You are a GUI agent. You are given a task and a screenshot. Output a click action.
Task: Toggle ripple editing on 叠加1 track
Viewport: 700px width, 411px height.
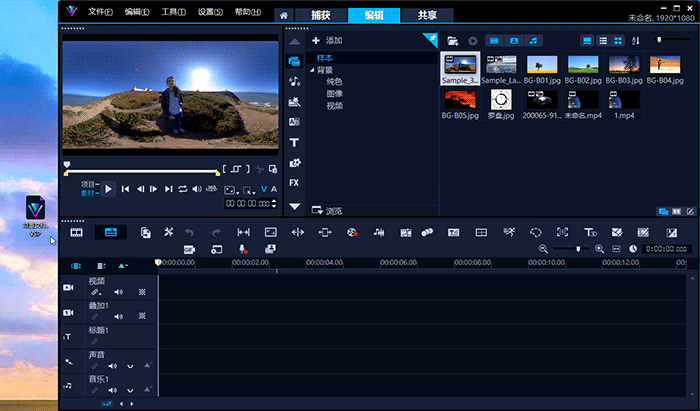[x=95, y=316]
